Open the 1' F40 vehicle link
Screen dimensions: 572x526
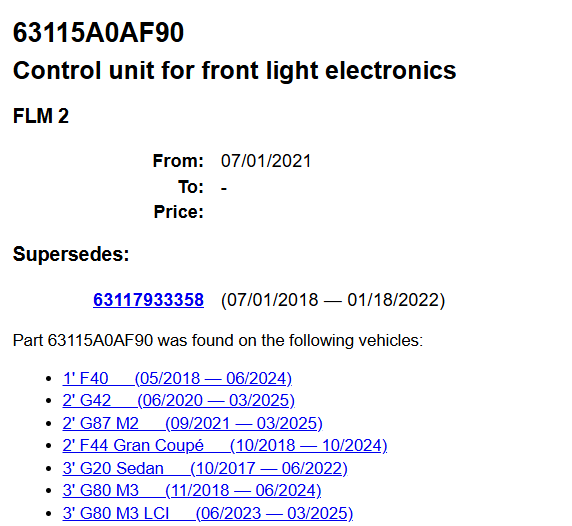click(x=177, y=378)
